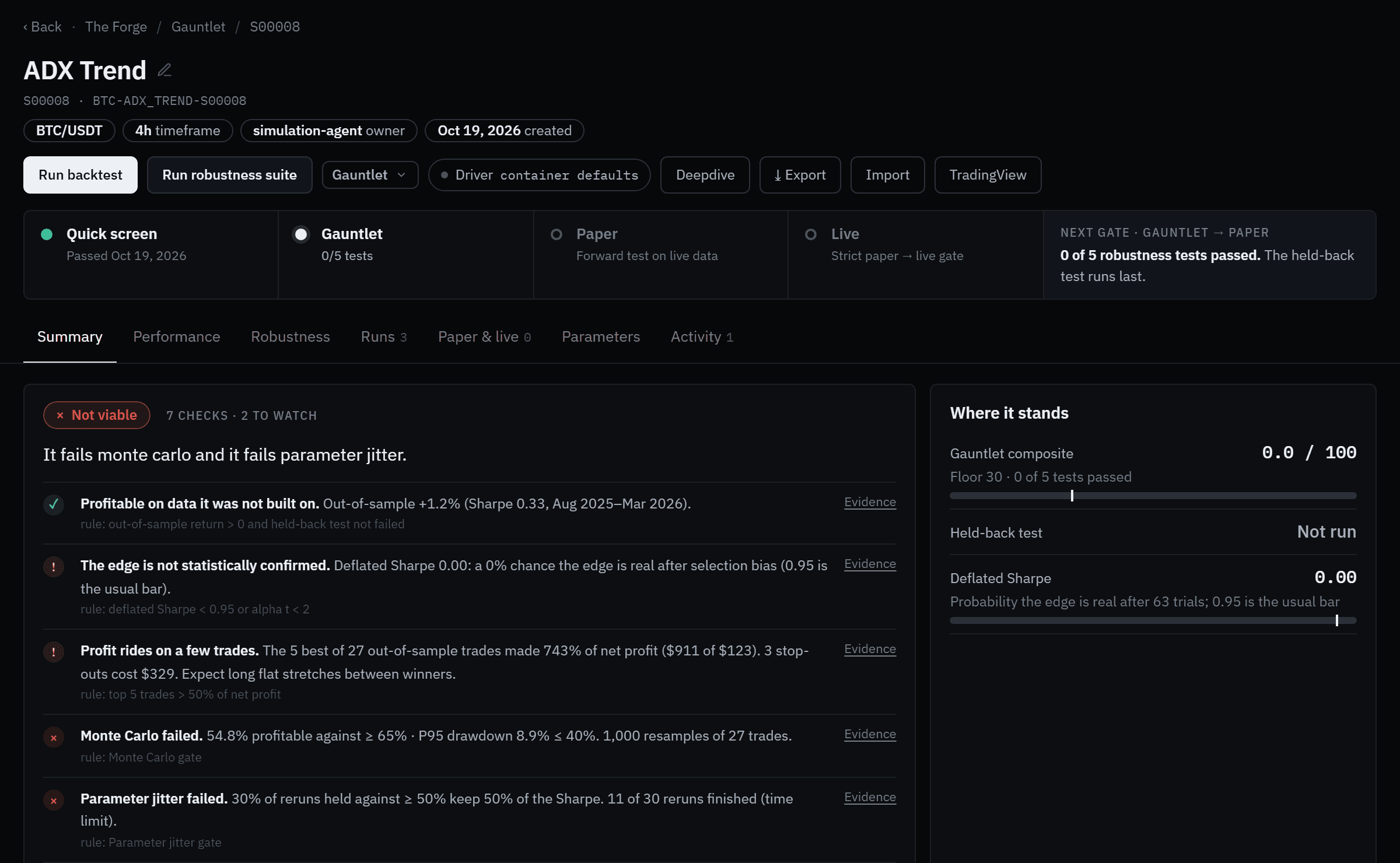
Task: Click the Gauntlet stage indicator dot
Action: coord(301,234)
